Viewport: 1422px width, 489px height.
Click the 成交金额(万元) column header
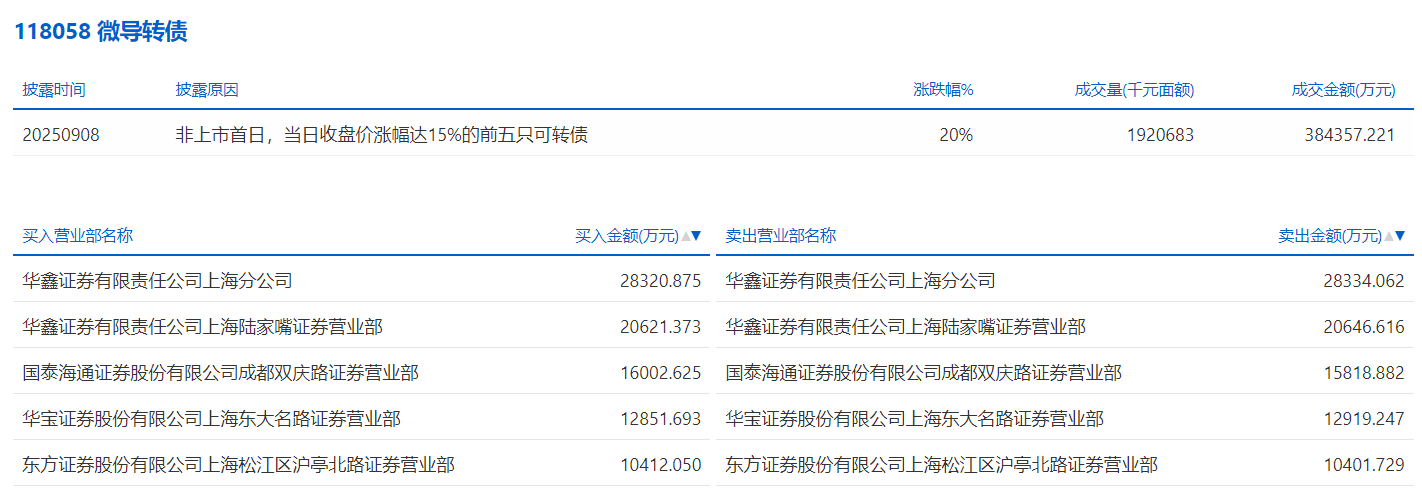tap(1342, 90)
